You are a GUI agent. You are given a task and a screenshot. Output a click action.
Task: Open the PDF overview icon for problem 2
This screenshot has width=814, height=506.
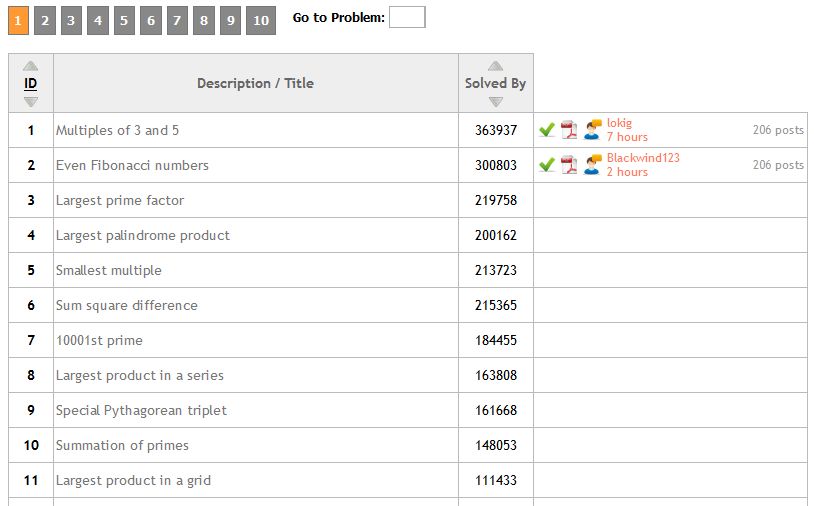tap(569, 165)
